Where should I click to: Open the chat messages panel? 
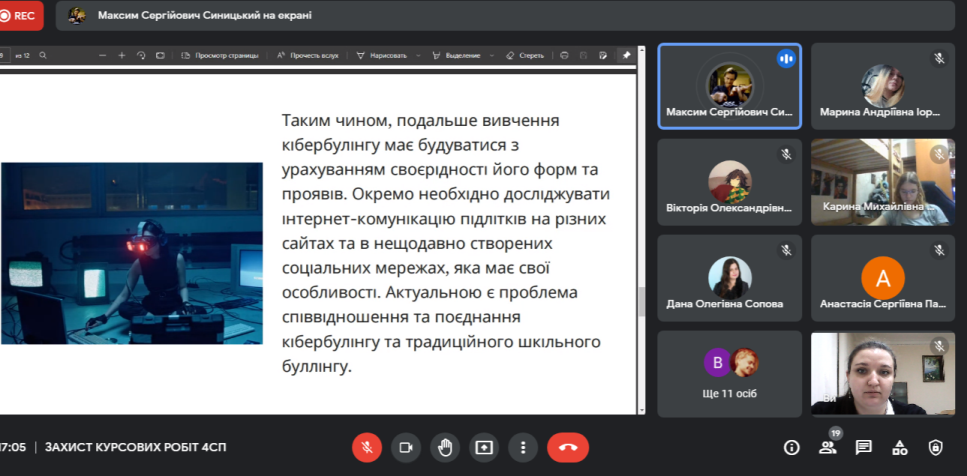pos(864,447)
